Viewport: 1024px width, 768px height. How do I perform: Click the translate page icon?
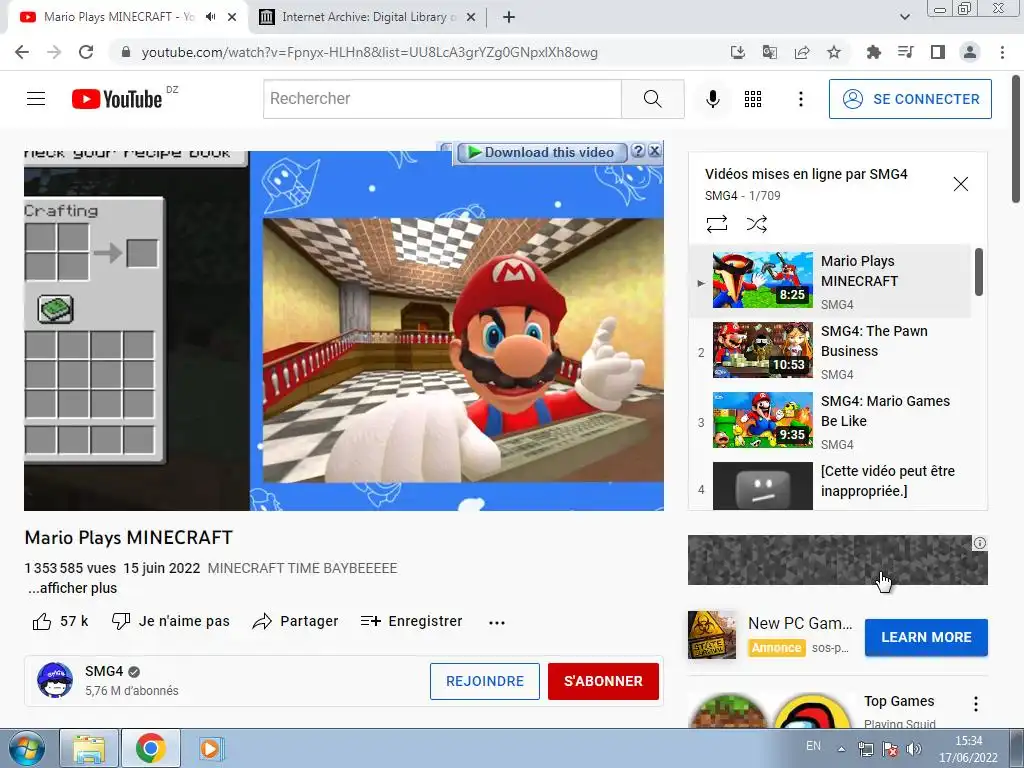(769, 52)
